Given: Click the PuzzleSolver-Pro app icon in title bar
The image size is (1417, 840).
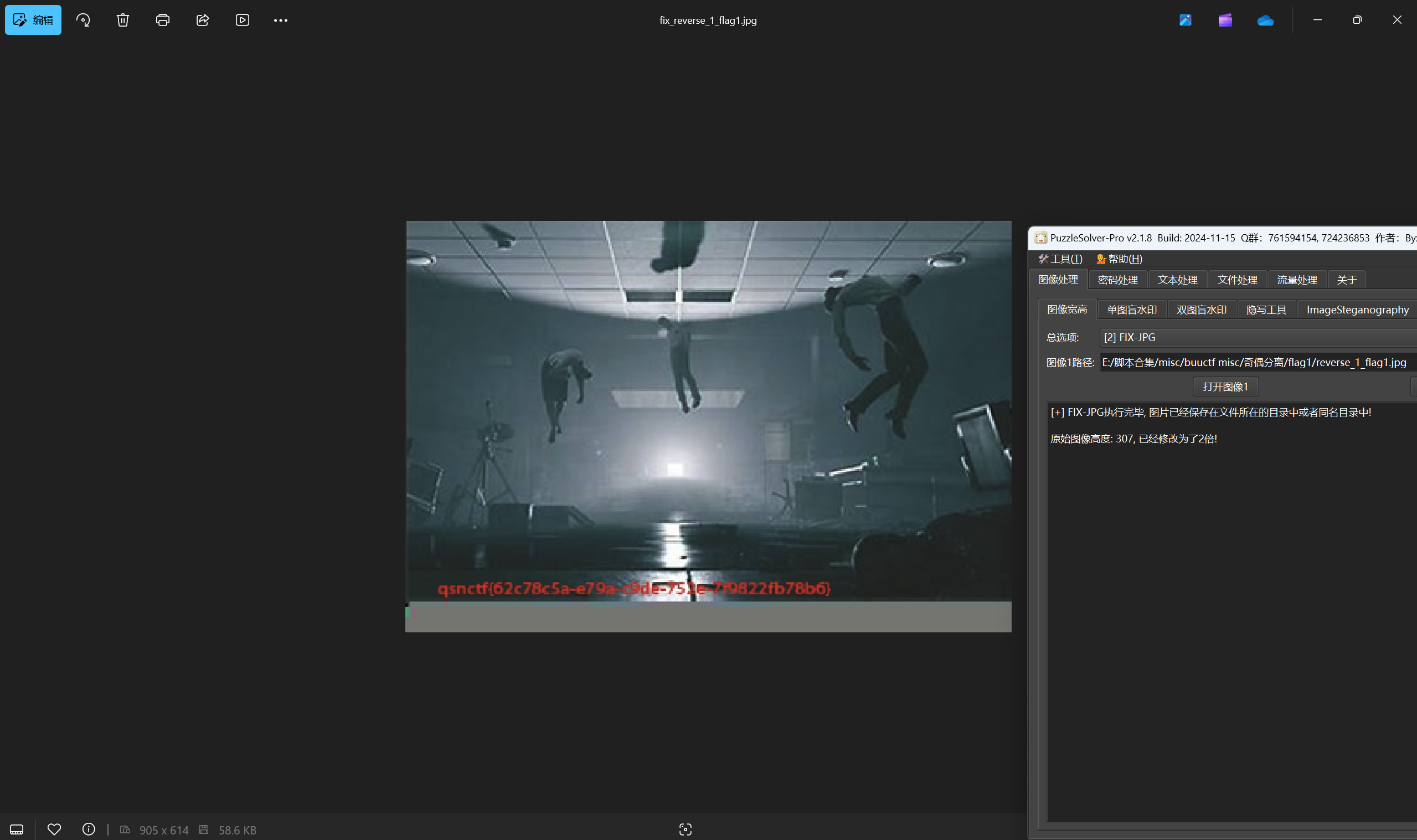Looking at the screenshot, I should [x=1040, y=238].
